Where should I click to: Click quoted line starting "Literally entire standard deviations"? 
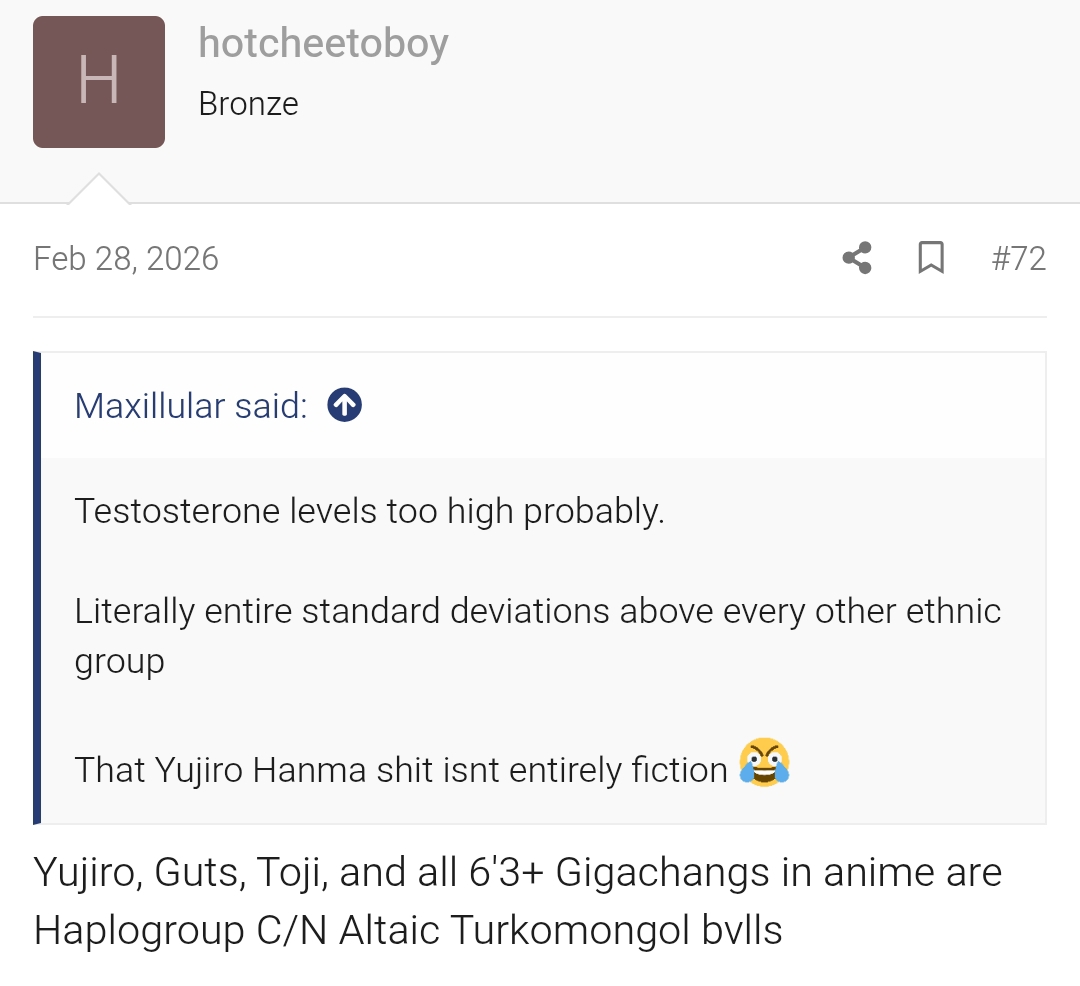537,611
